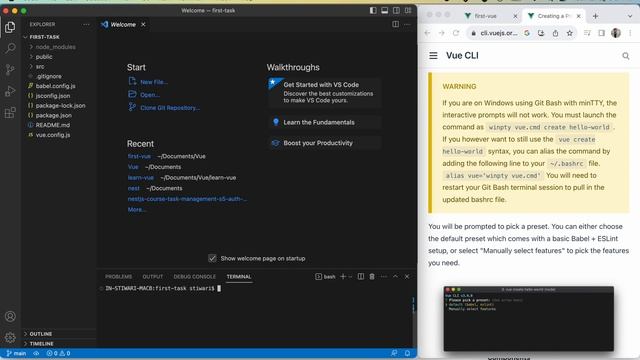The height and width of the screenshot is (360, 640).
Task: Select the Welcome editor tab
Action: pyautogui.click(x=123, y=24)
